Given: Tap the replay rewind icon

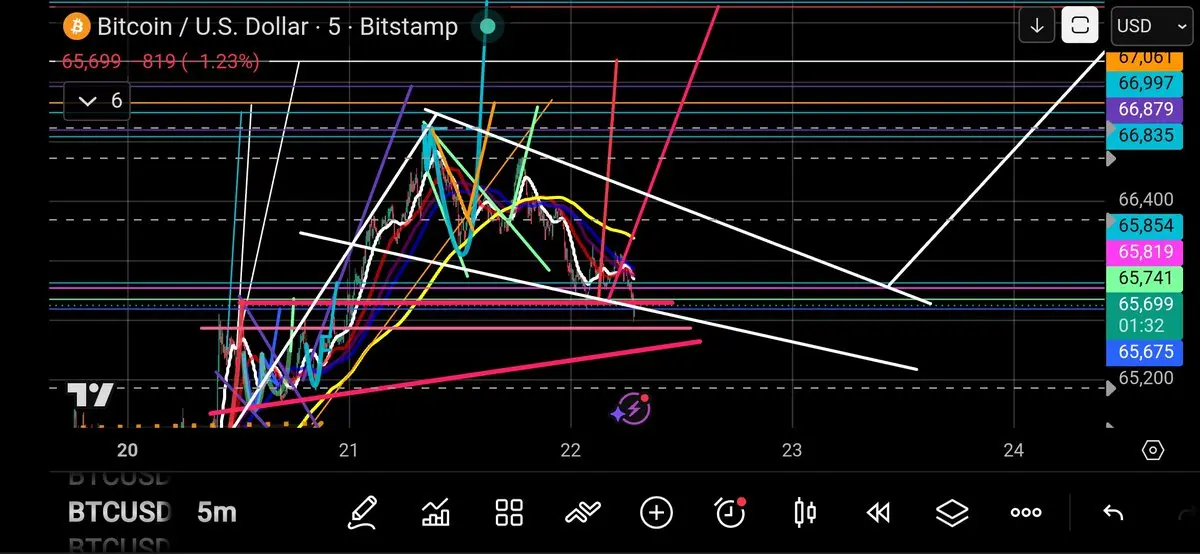Looking at the screenshot, I should click(878, 513).
